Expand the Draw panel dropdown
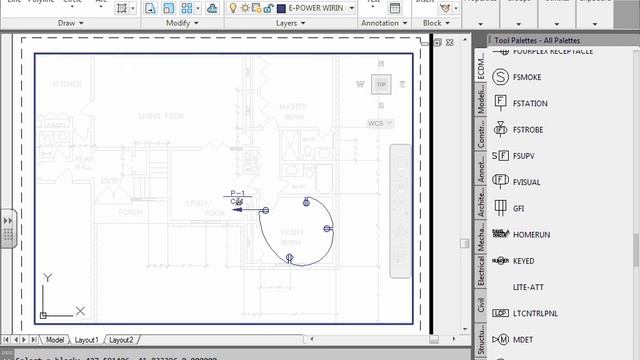Viewport: 640px width, 360px height. (x=71, y=23)
